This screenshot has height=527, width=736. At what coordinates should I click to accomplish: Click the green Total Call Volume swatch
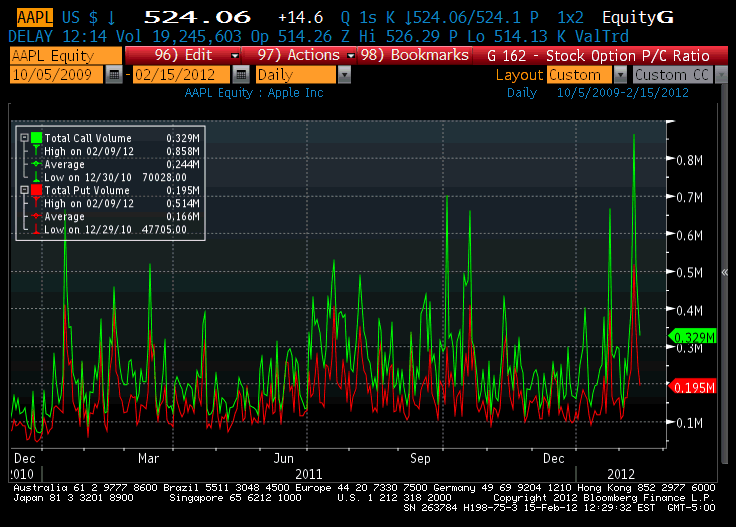pos(37,138)
